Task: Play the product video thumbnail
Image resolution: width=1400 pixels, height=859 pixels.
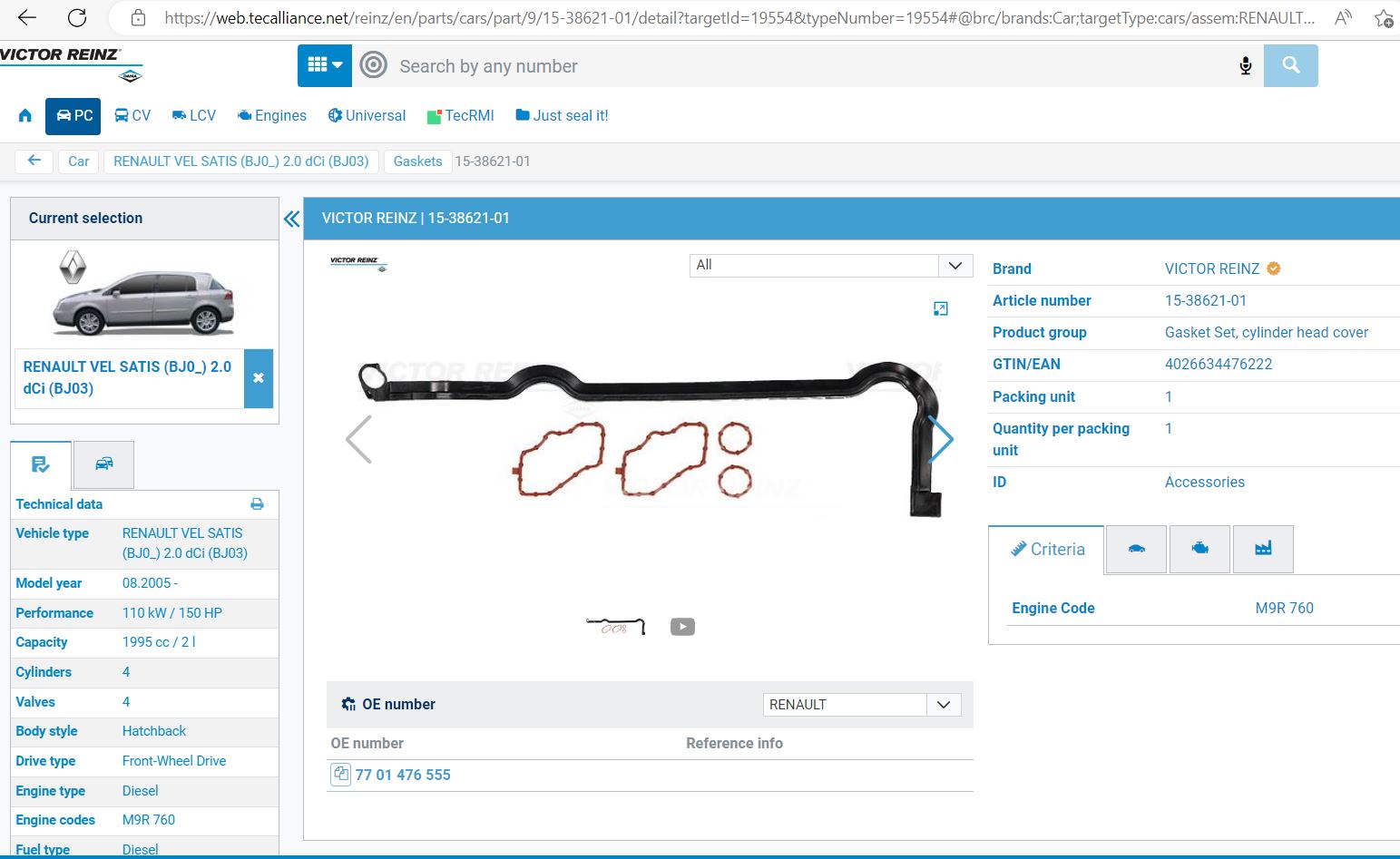Action: click(682, 627)
